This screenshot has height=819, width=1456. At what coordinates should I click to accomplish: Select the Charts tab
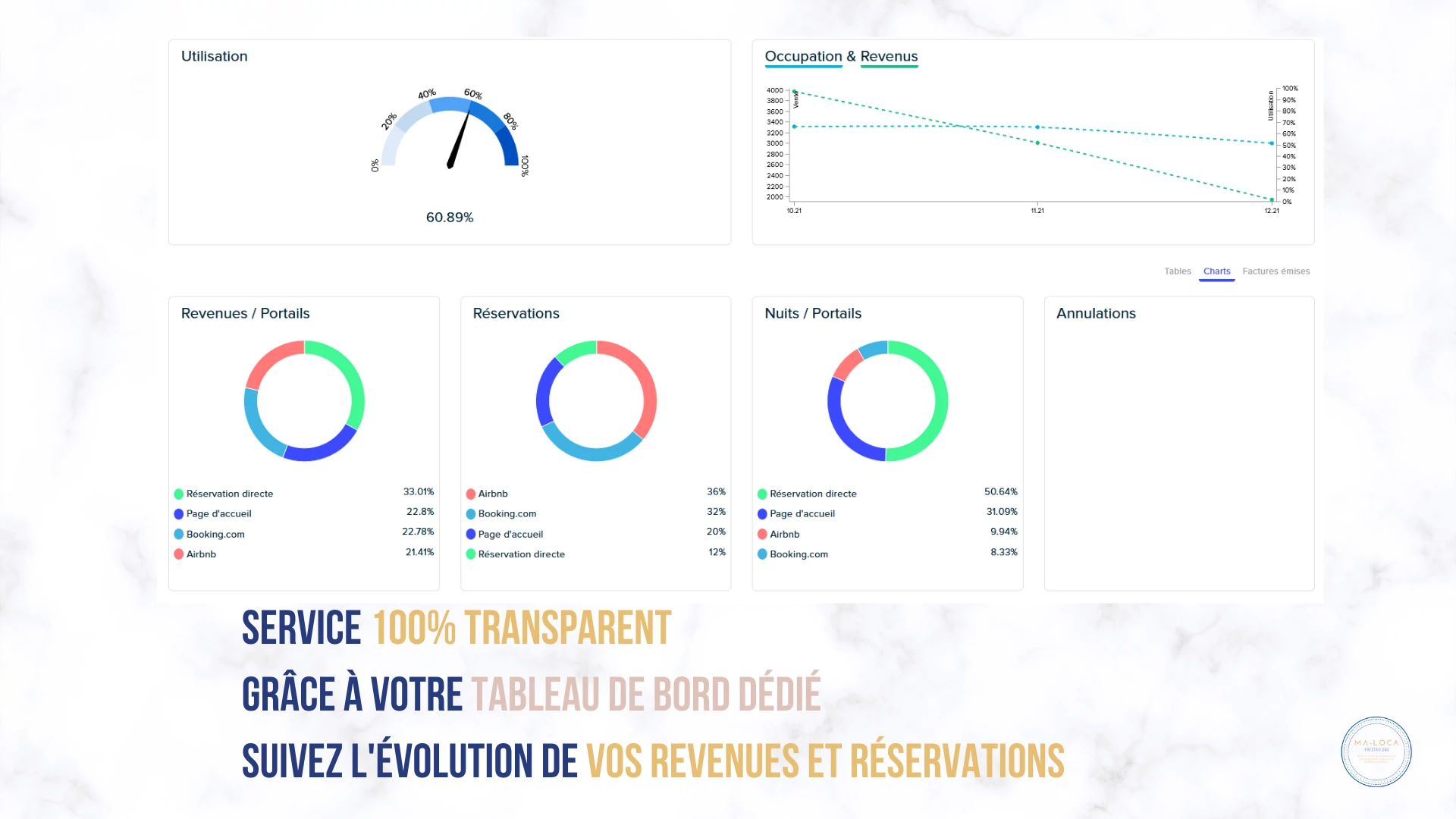pos(1216,271)
